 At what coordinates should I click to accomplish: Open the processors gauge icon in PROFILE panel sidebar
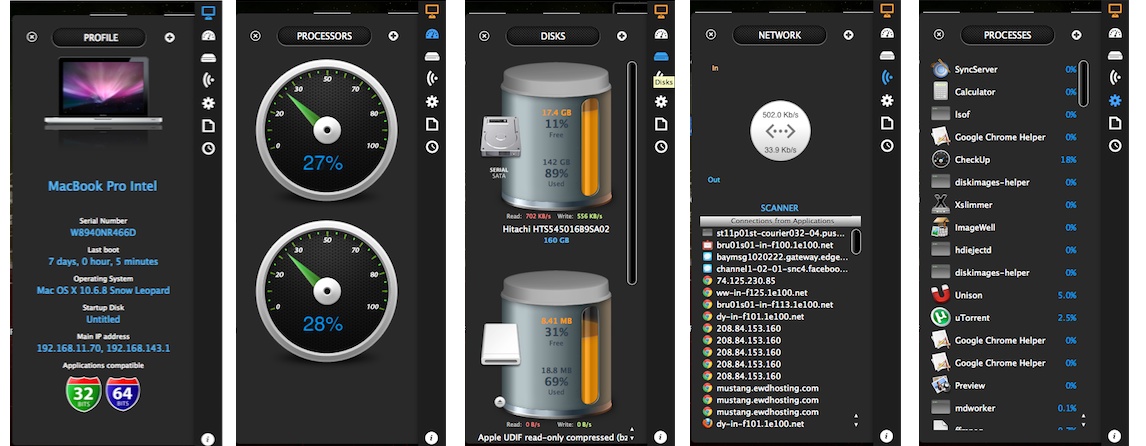tap(208, 35)
